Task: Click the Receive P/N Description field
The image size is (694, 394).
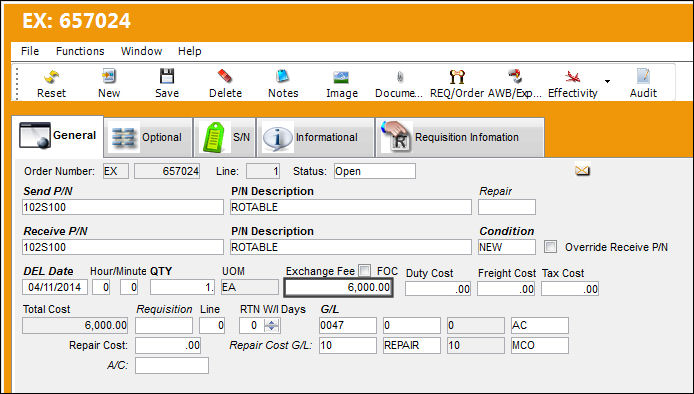Action: [351, 247]
